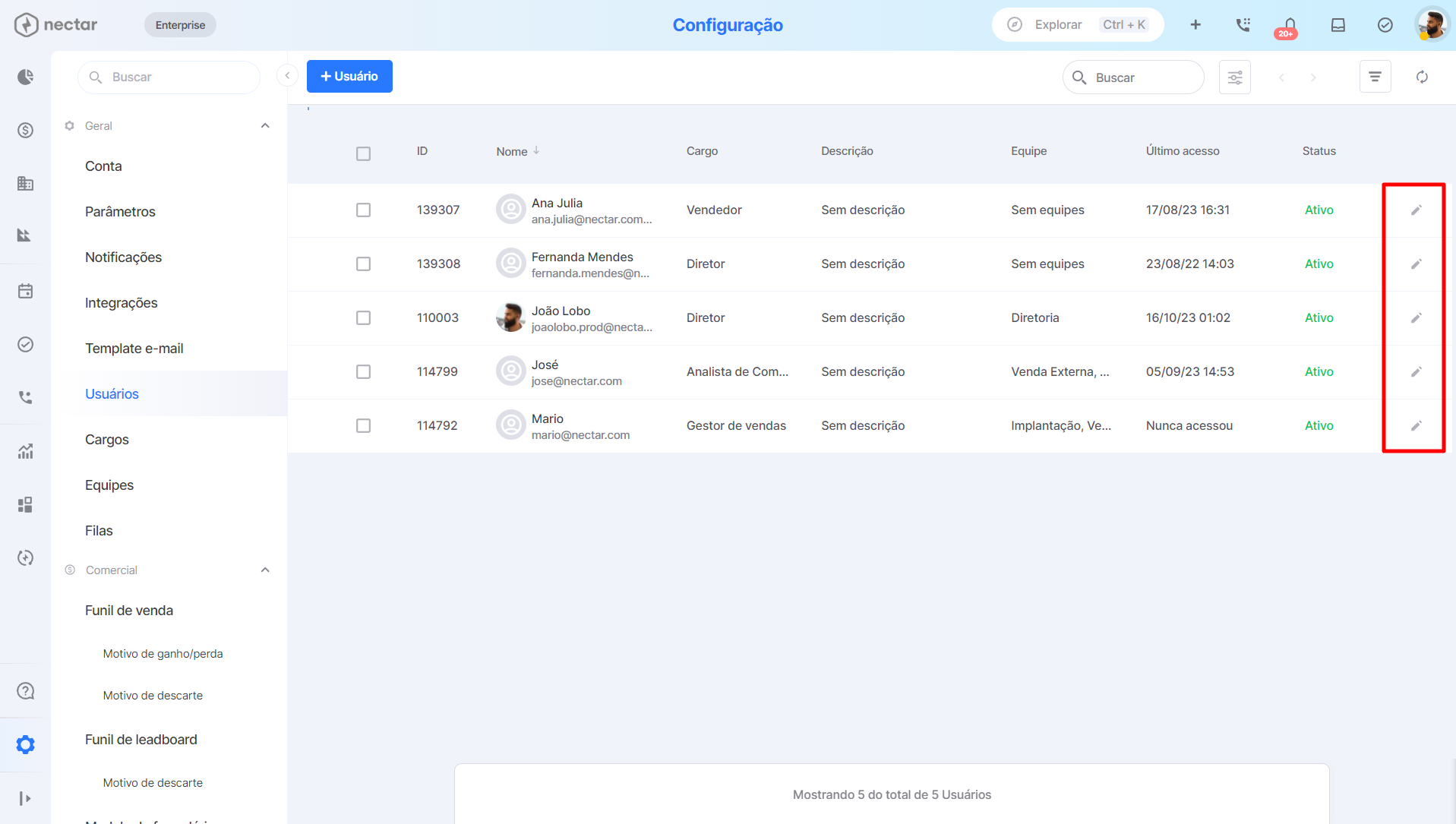Open the nectar logo home

(55, 24)
